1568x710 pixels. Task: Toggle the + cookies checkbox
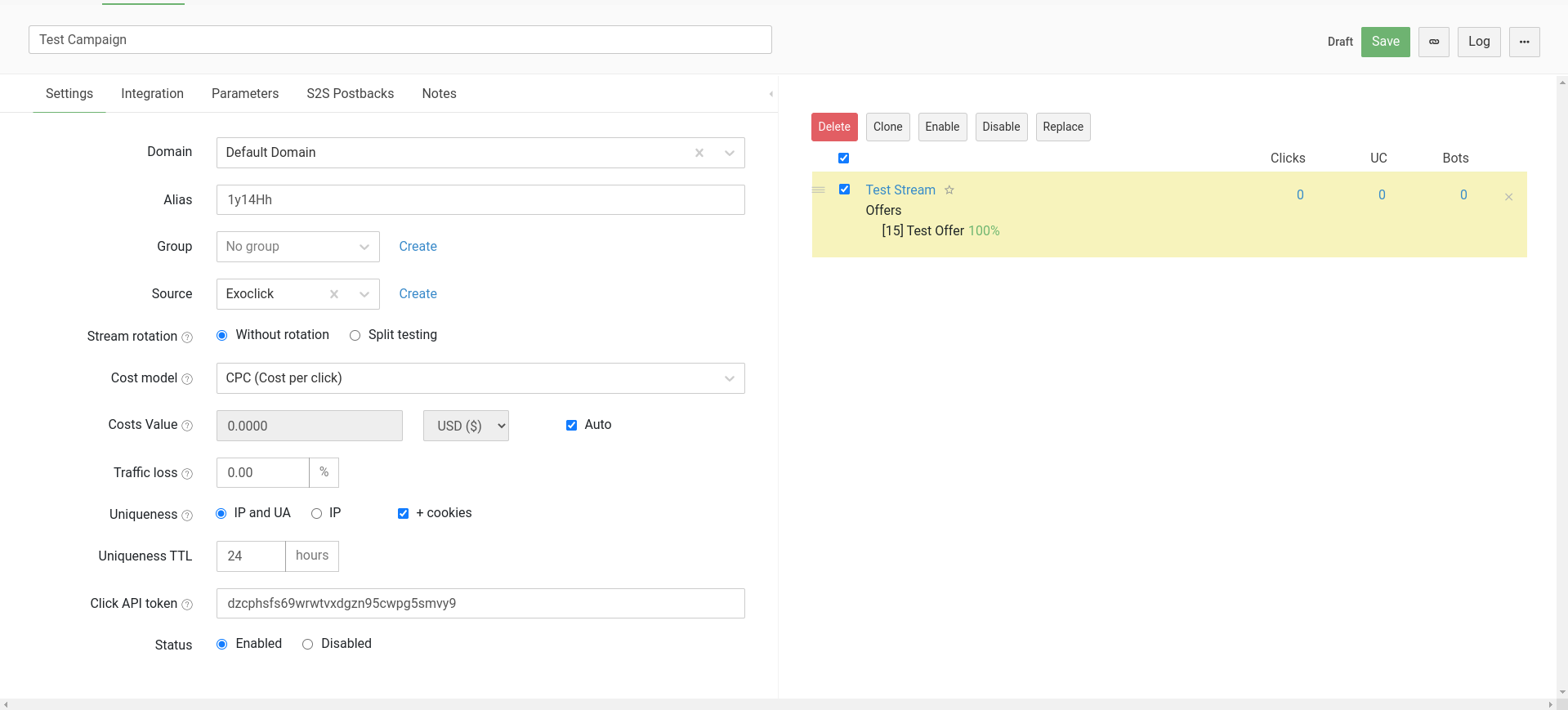(x=403, y=514)
